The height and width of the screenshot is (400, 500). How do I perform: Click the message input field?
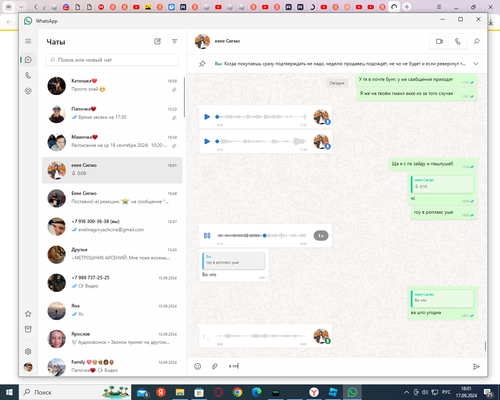point(347,366)
